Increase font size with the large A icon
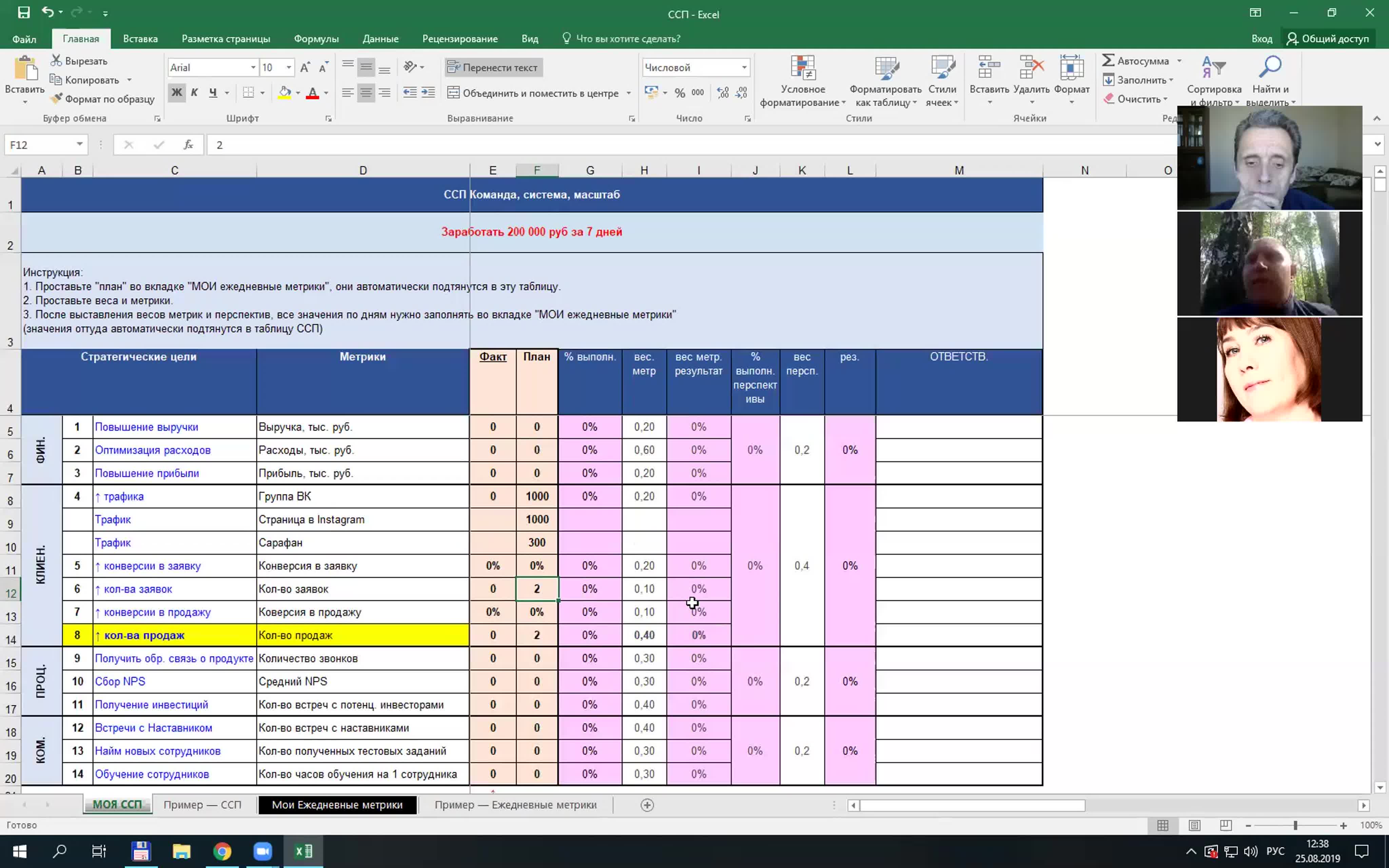1389x868 pixels. click(305, 67)
